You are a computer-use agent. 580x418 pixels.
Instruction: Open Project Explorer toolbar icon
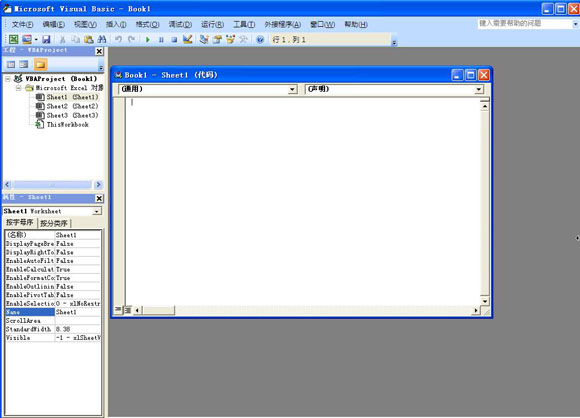coord(204,39)
